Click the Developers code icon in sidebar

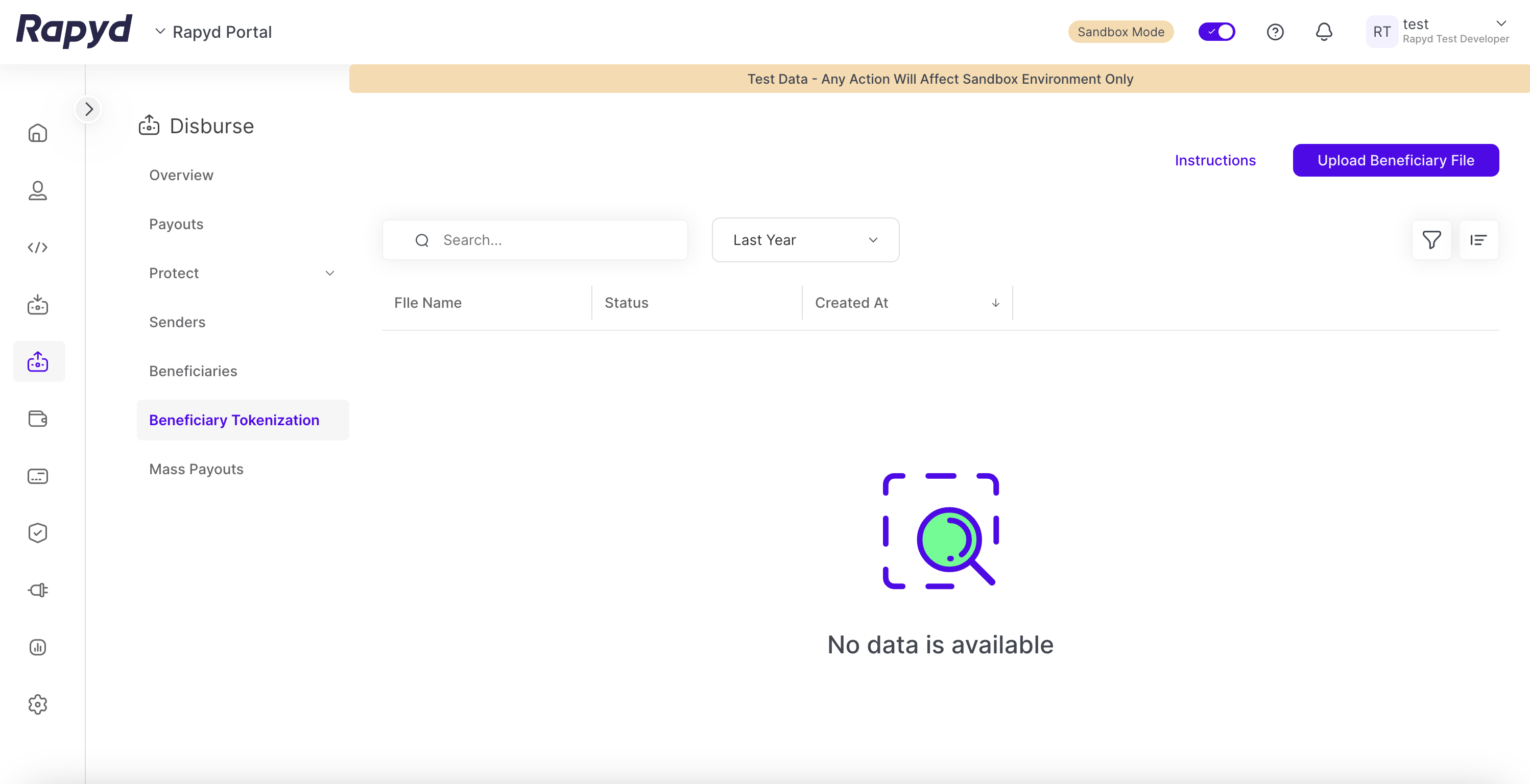[x=37, y=248]
